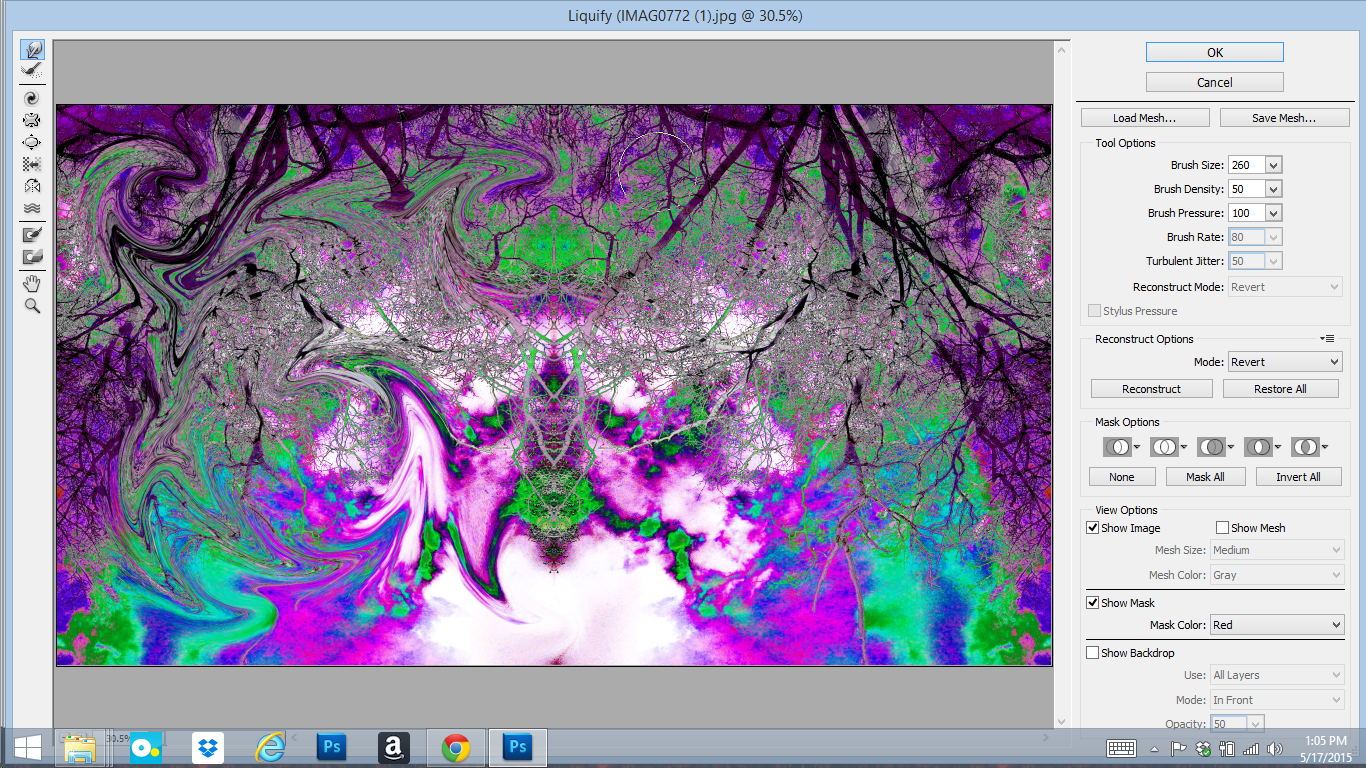Open the Turbulent Jitter dropdown arrow
The width and height of the screenshot is (1366, 768).
(1273, 261)
